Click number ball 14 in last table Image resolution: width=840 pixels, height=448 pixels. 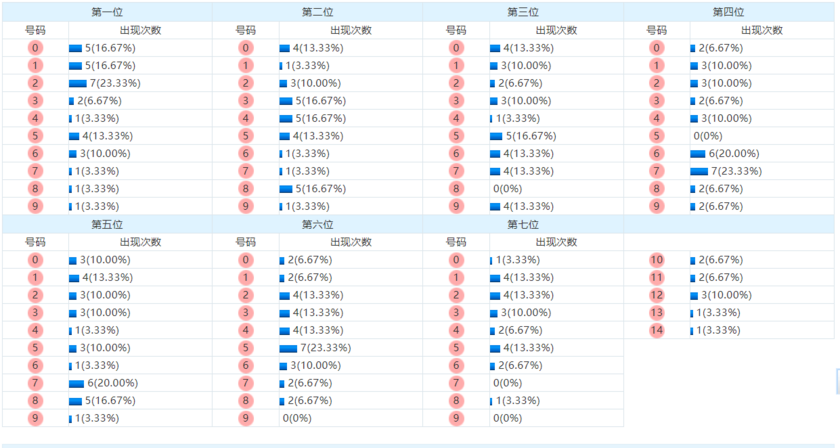pos(657,330)
